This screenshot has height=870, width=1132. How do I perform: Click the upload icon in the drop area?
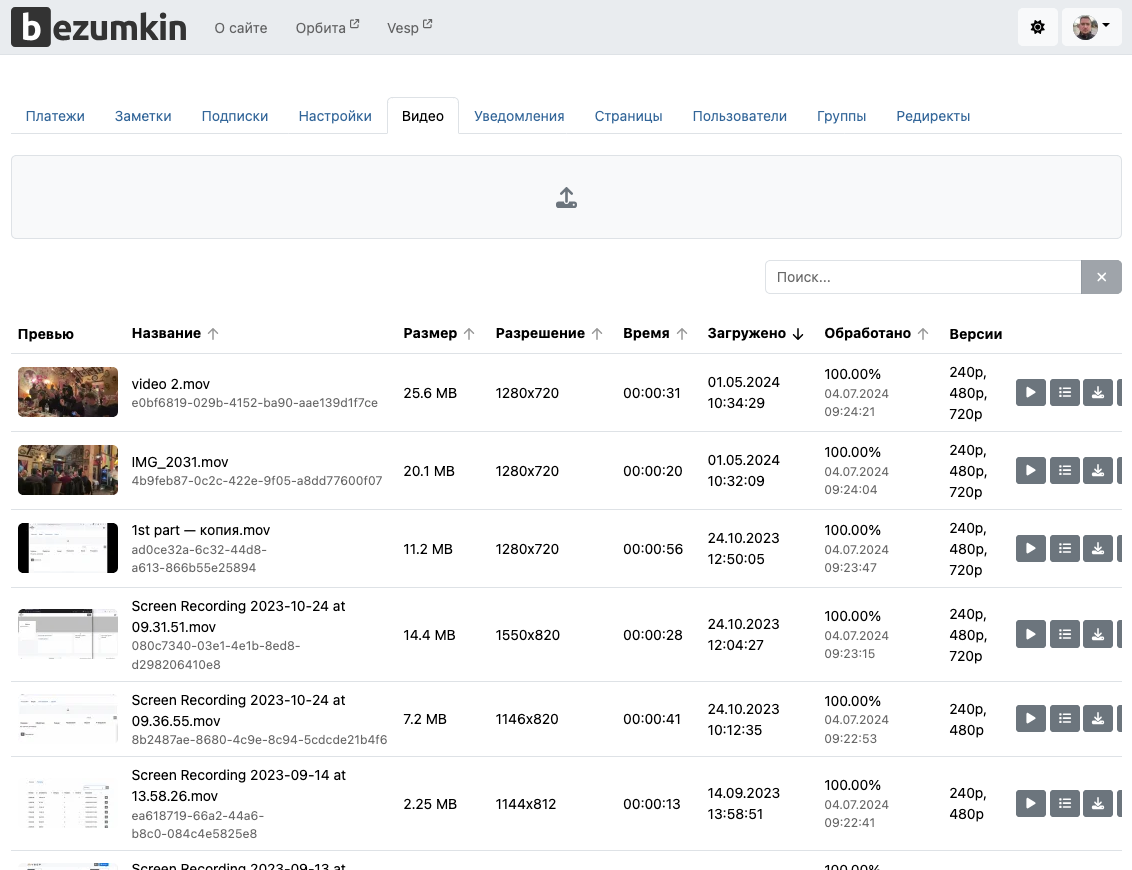click(x=566, y=198)
